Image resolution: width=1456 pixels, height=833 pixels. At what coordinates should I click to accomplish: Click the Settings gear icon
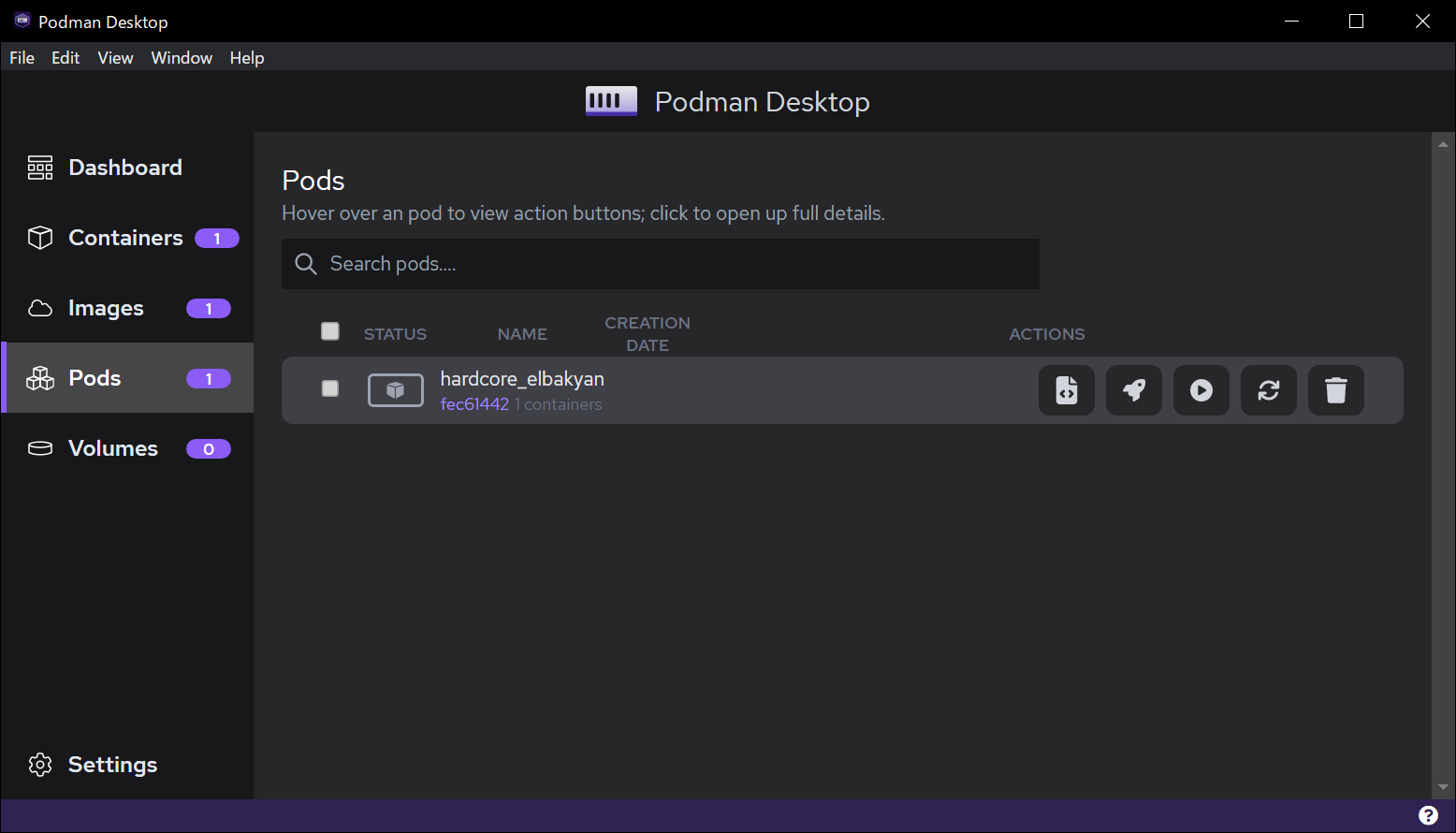(40, 765)
